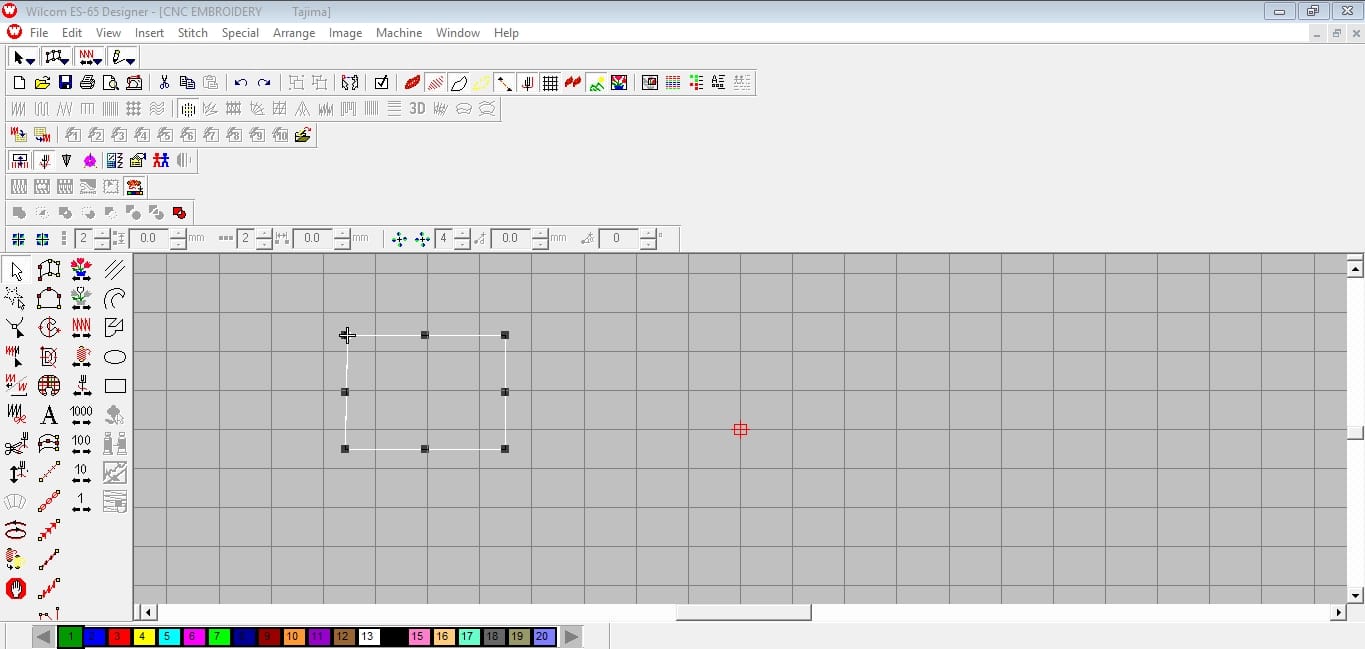This screenshot has height=649, width=1365.
Task: Open a file with the folder icon
Action: point(42,83)
